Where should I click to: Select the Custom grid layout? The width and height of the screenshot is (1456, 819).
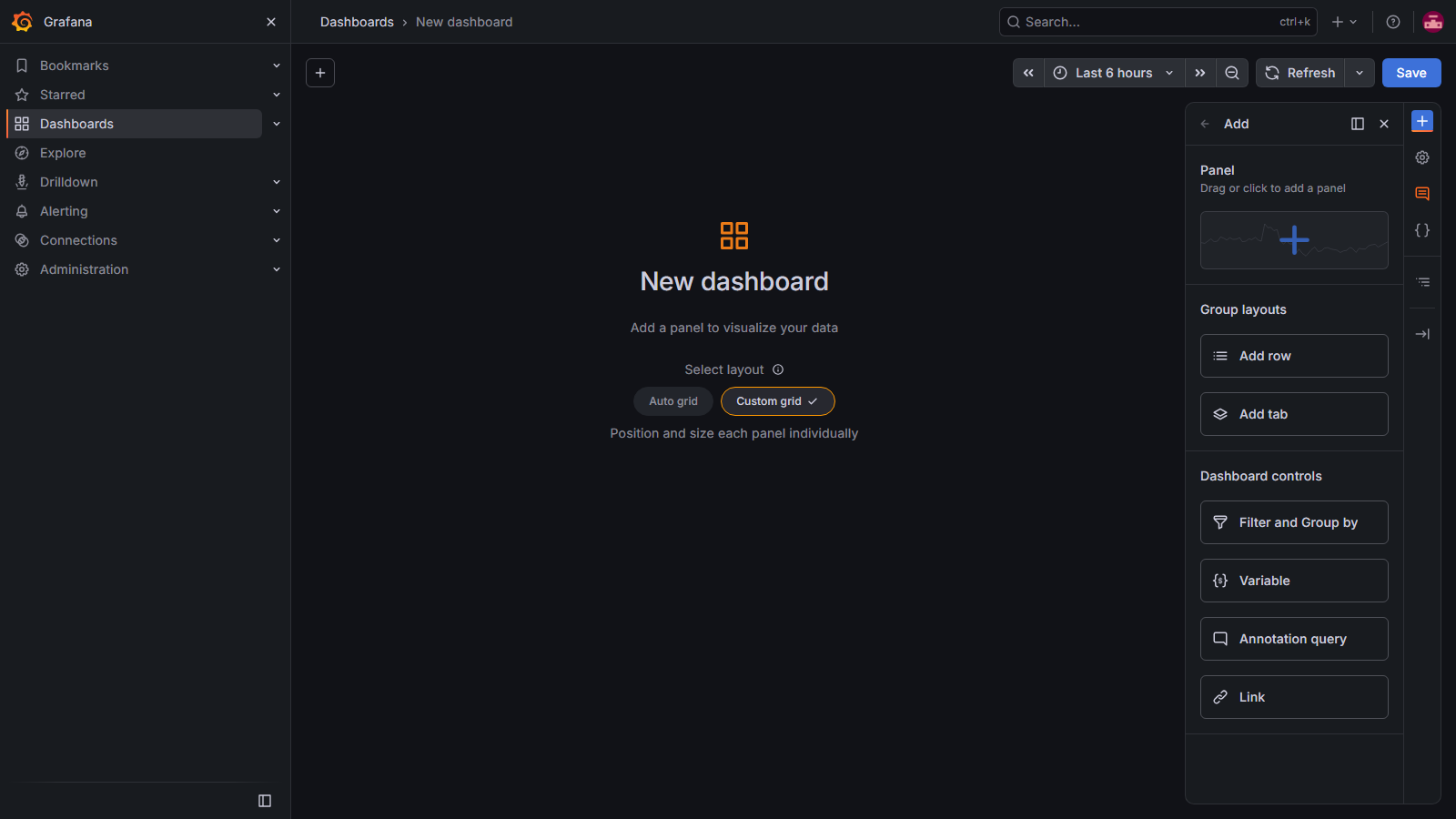(x=778, y=401)
